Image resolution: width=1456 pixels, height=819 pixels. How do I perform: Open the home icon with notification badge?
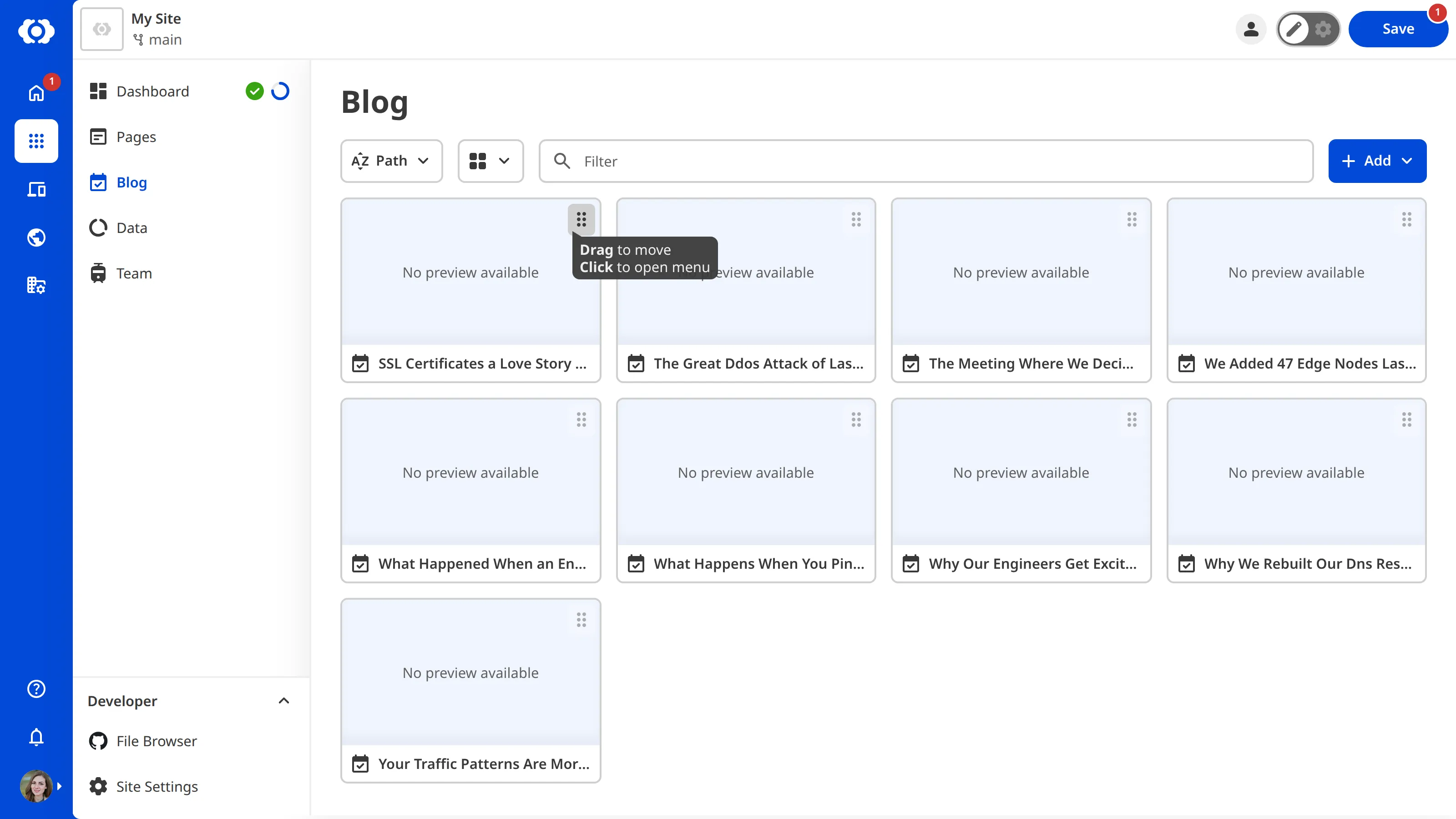pos(36,92)
